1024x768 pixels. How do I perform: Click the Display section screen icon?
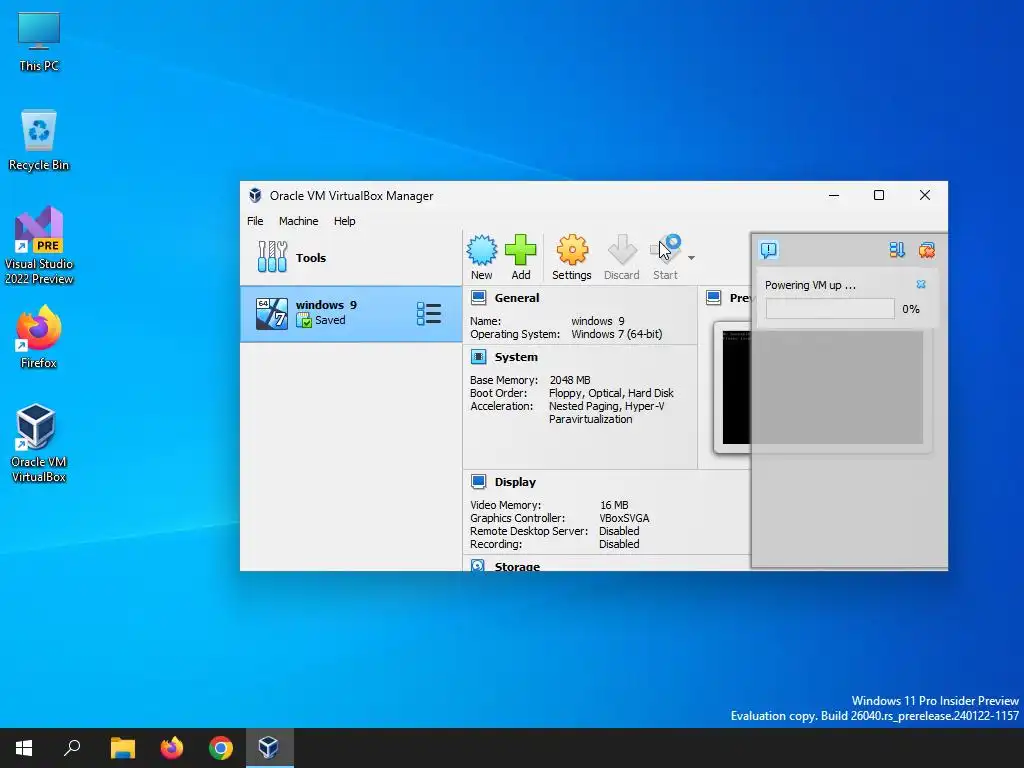pyautogui.click(x=479, y=482)
